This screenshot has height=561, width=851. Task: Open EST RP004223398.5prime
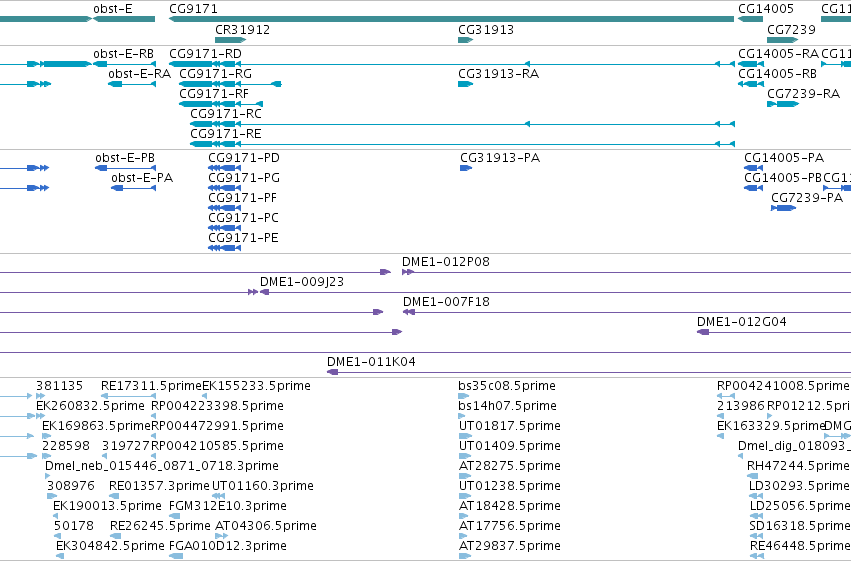coord(154,416)
